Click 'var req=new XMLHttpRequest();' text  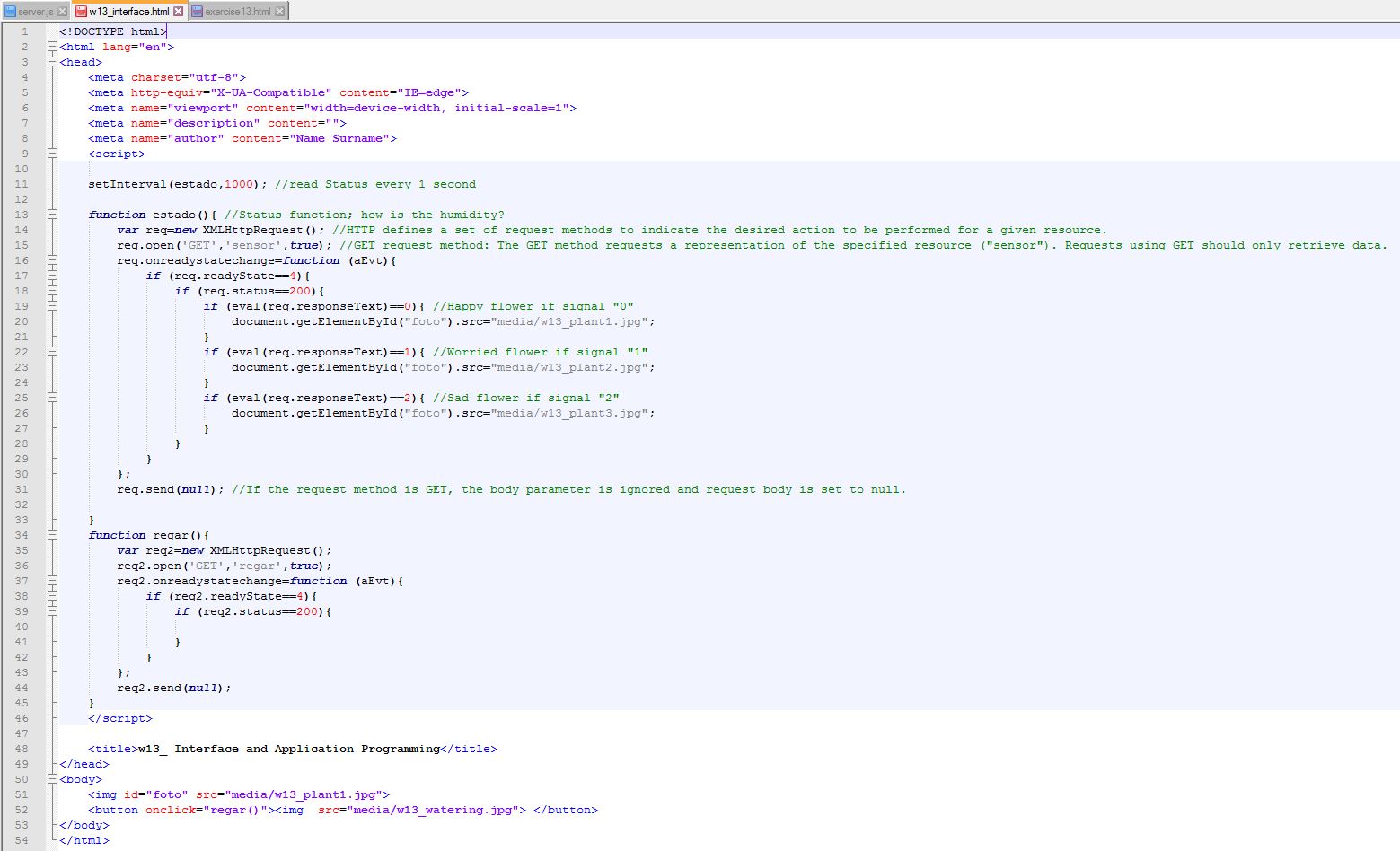pyautogui.click(x=221, y=230)
